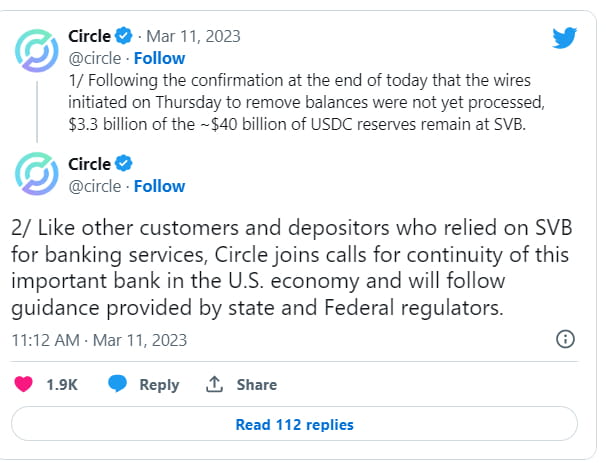Click the verified badge in second tweet

(x=124, y=164)
